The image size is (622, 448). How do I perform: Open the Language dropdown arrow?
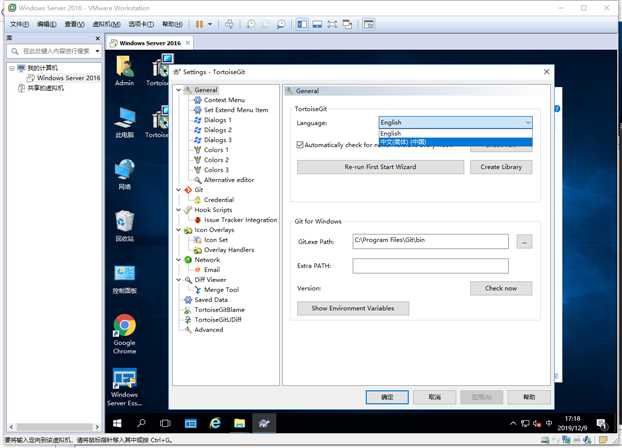point(528,123)
